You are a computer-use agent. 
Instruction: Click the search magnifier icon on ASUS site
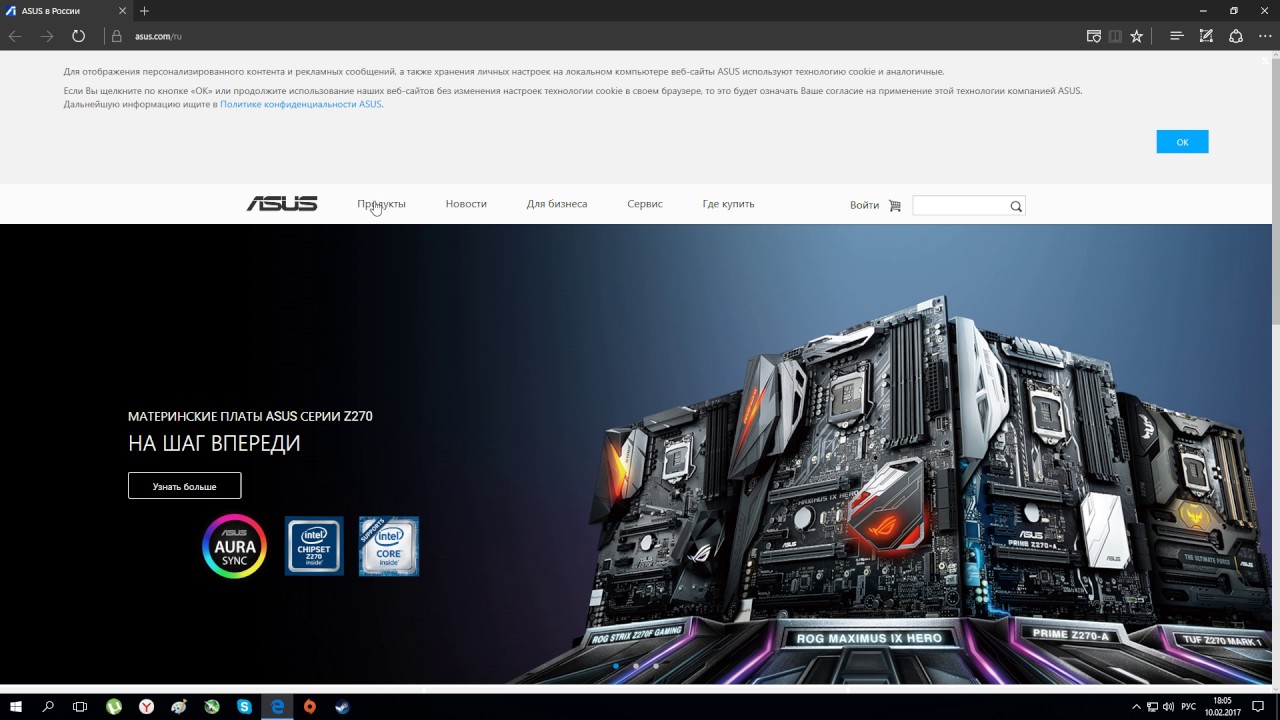tap(1016, 206)
